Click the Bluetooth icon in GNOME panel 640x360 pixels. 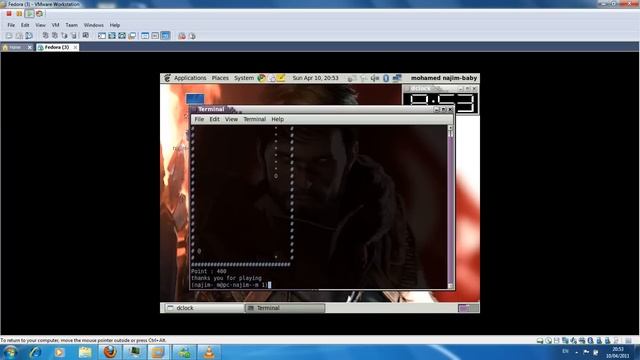[386, 78]
